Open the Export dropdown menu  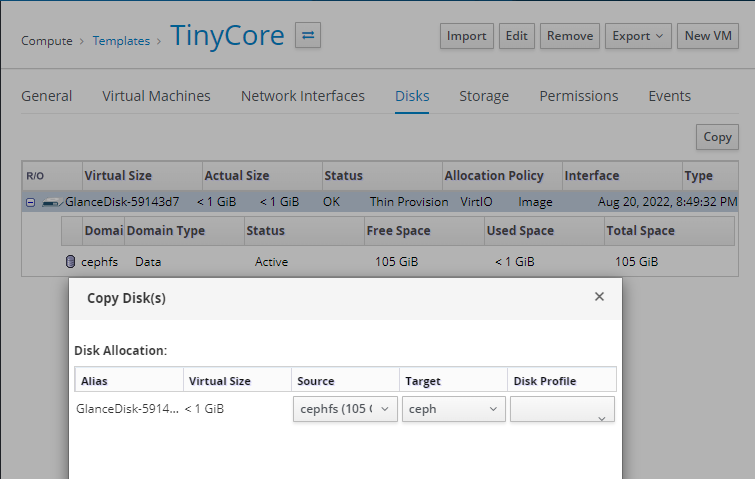[637, 36]
